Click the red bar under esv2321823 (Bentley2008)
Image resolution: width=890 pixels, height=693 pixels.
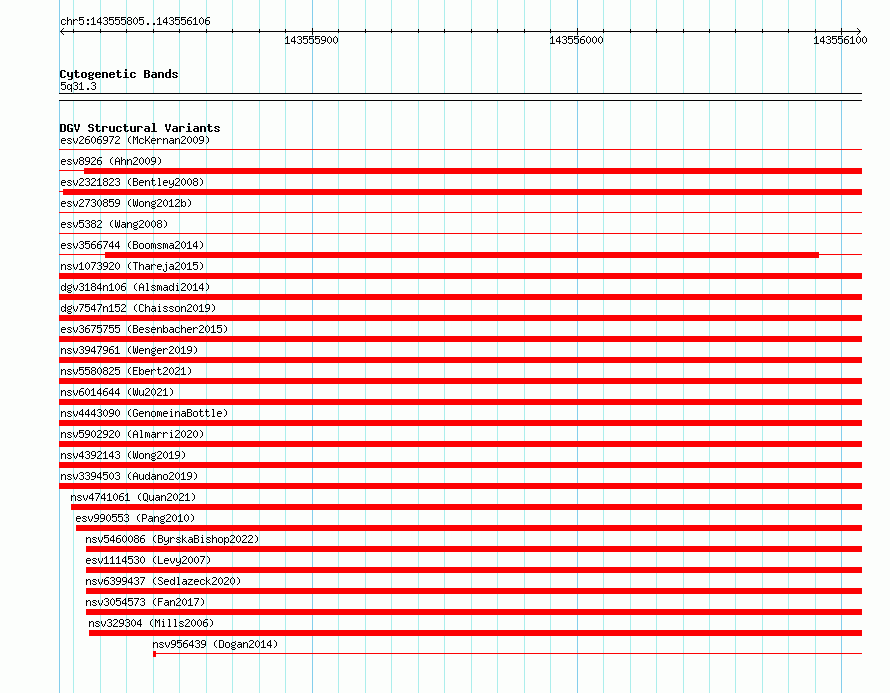463,192
